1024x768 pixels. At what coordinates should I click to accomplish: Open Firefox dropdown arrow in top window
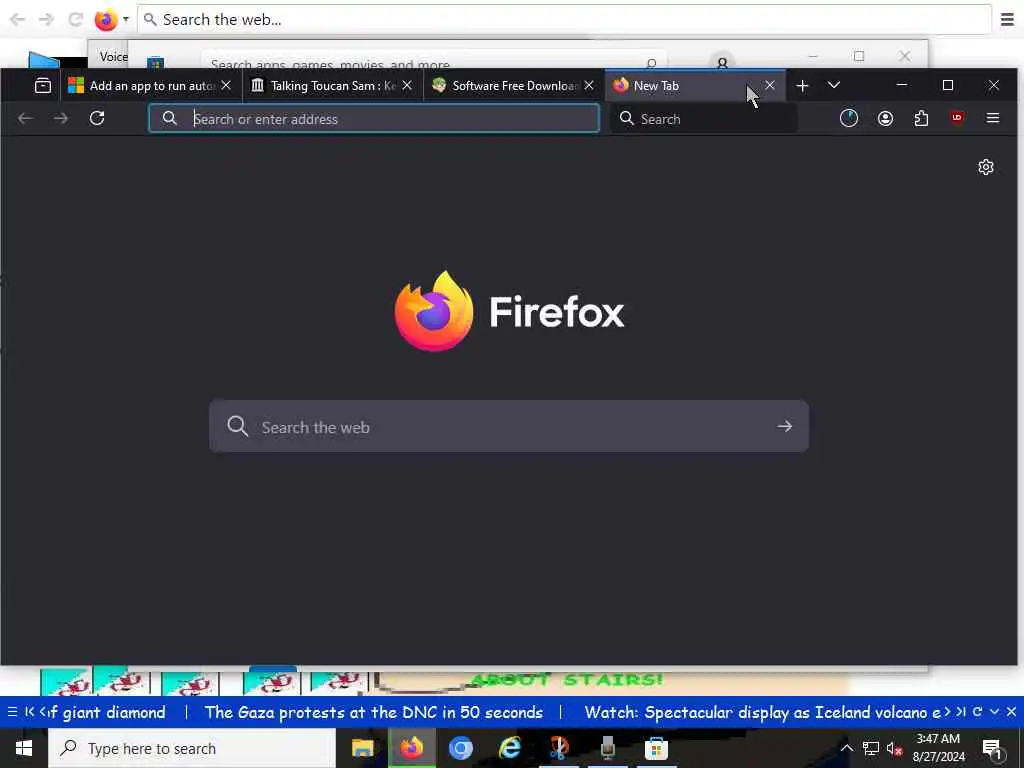tap(125, 19)
